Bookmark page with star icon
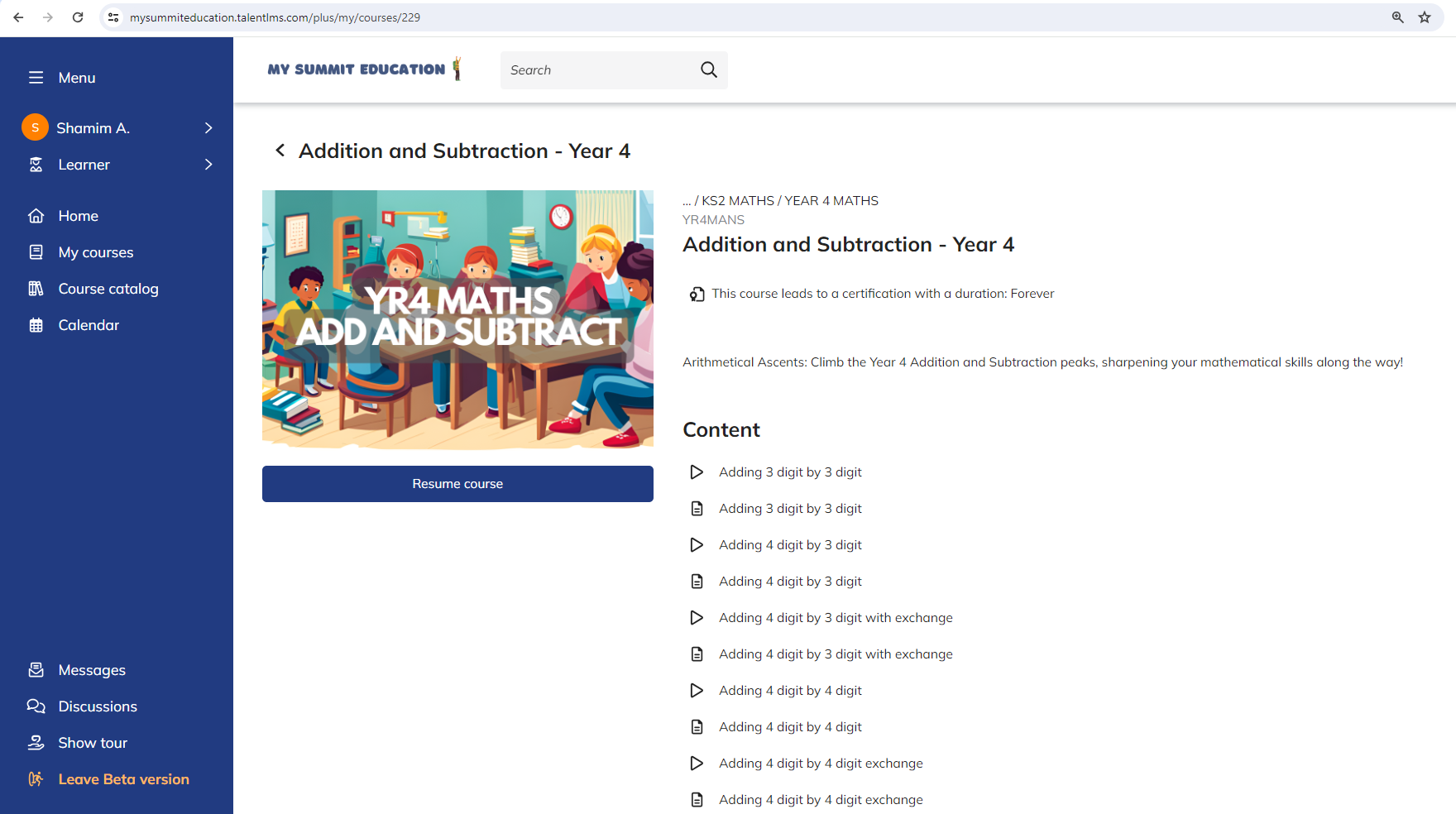This screenshot has height=814, width=1456. click(x=1425, y=17)
